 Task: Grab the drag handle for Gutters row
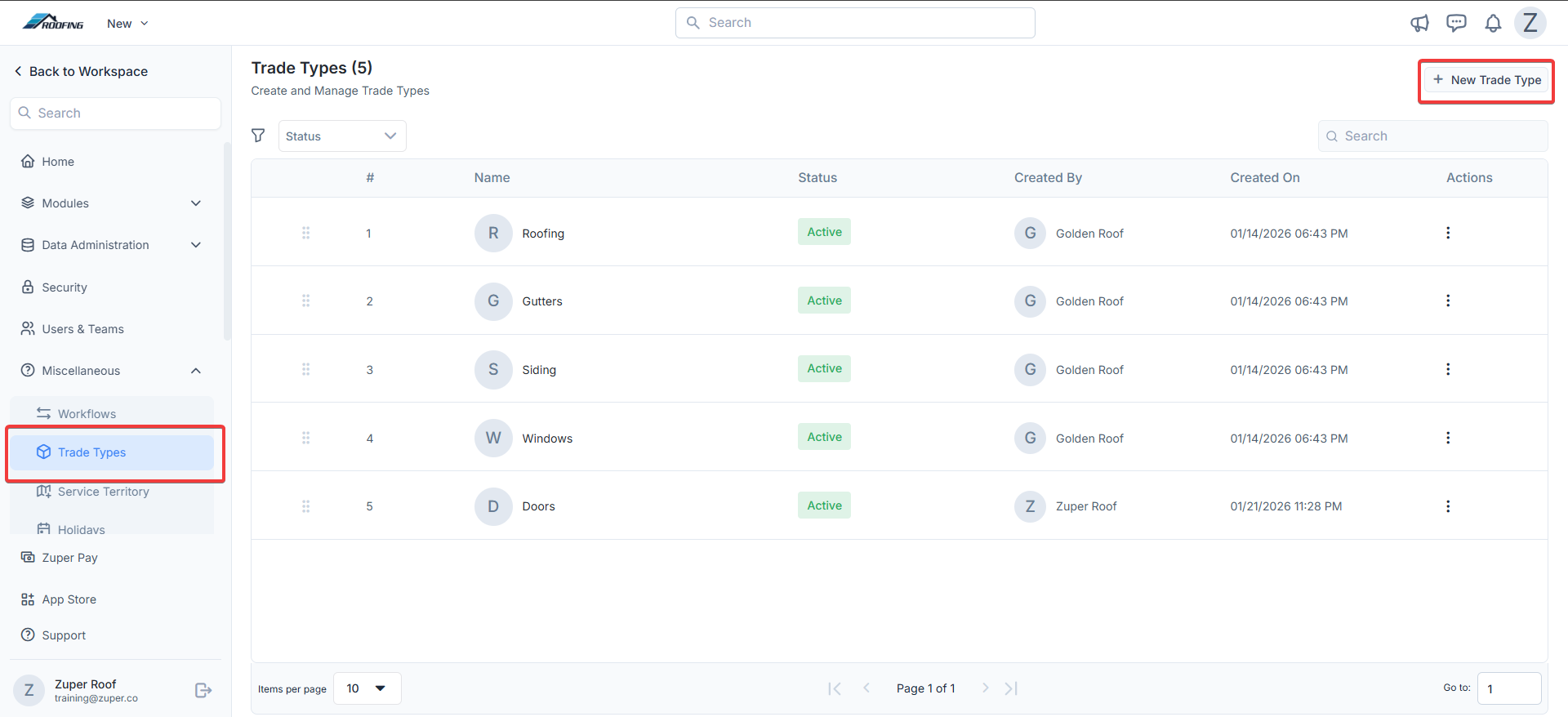(x=306, y=301)
